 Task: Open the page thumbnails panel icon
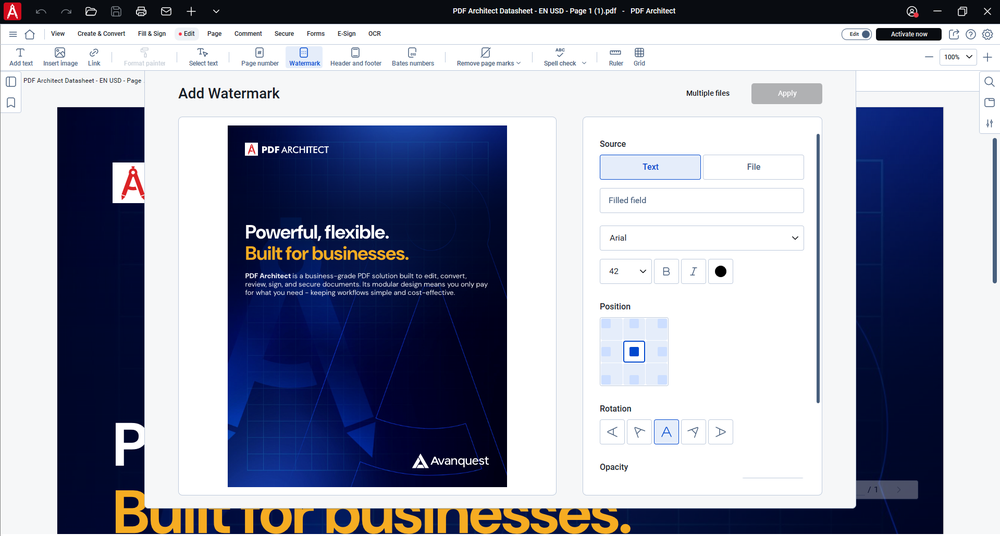(11, 82)
